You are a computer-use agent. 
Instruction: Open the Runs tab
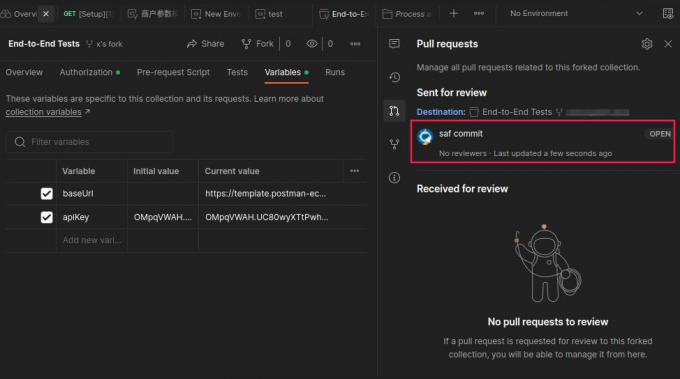point(335,72)
